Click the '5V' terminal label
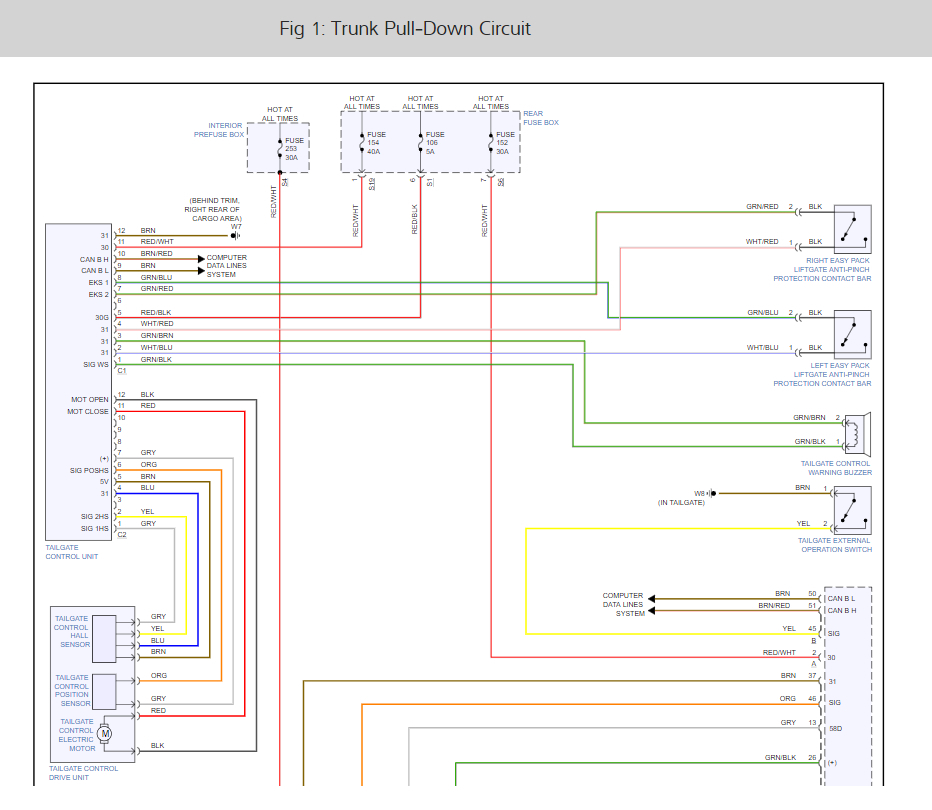Viewport: 932px width, 810px height. (105, 481)
